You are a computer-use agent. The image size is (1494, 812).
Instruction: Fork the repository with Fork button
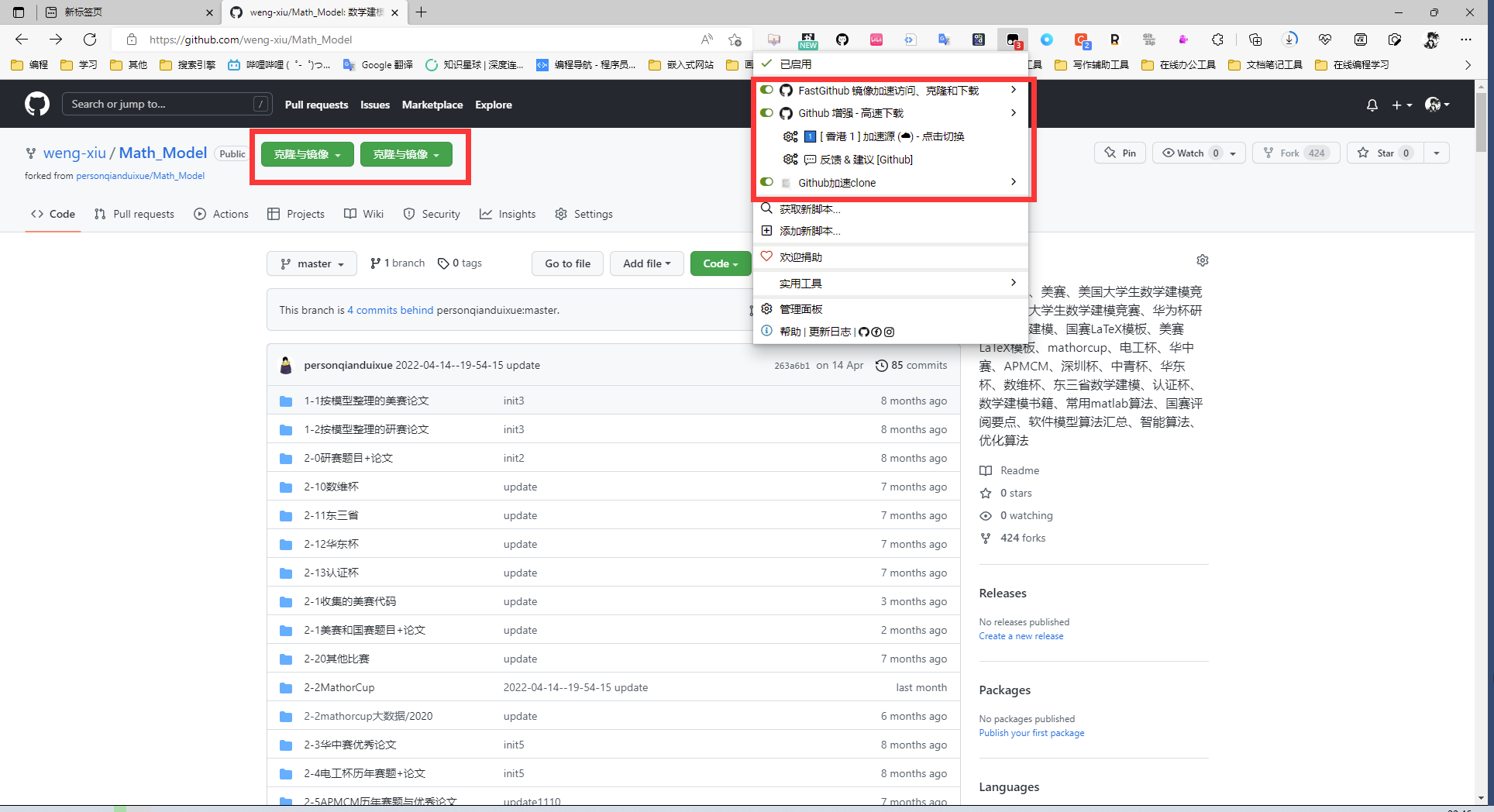pos(1297,153)
